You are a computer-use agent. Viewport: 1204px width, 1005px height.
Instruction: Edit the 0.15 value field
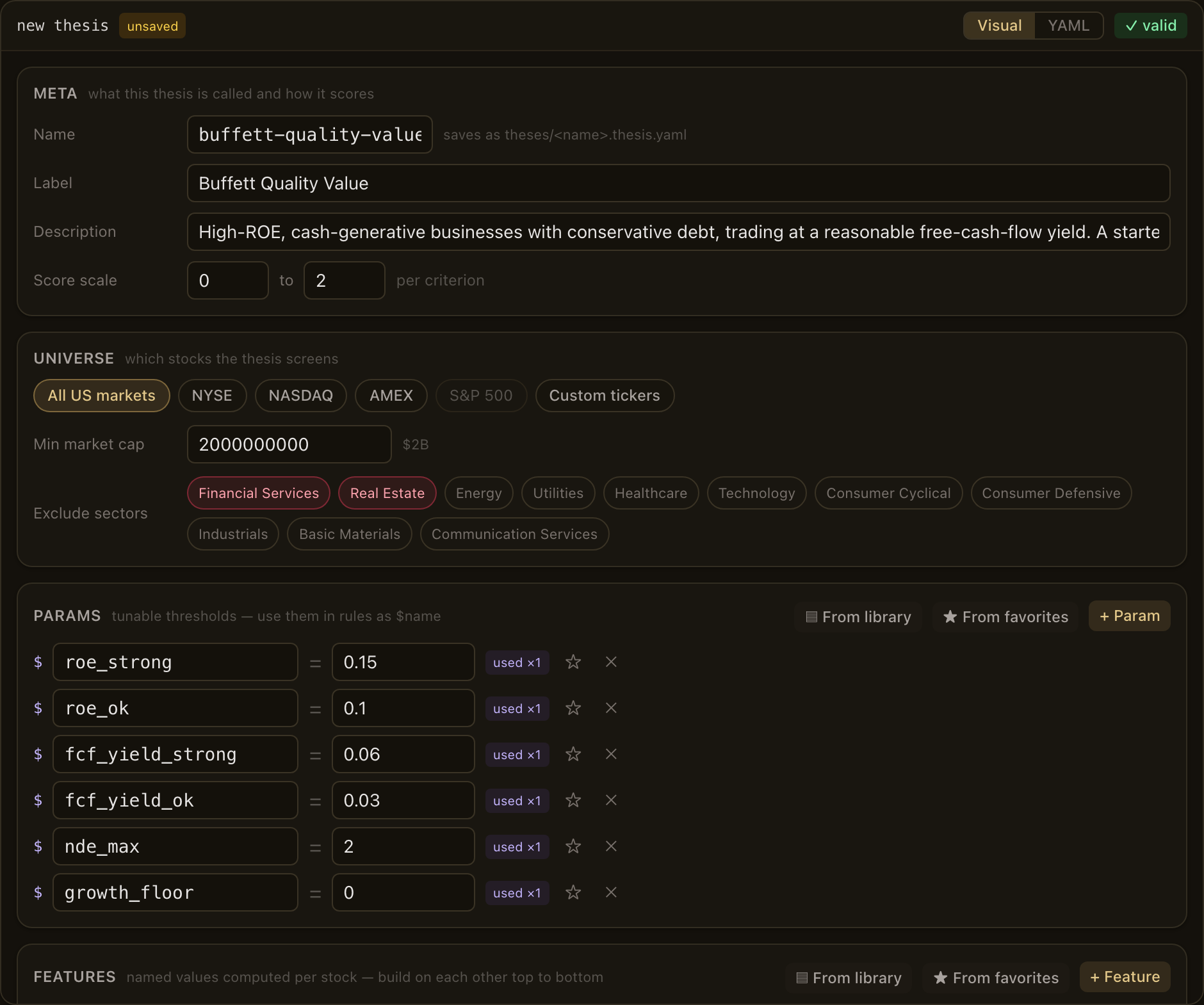tap(403, 662)
